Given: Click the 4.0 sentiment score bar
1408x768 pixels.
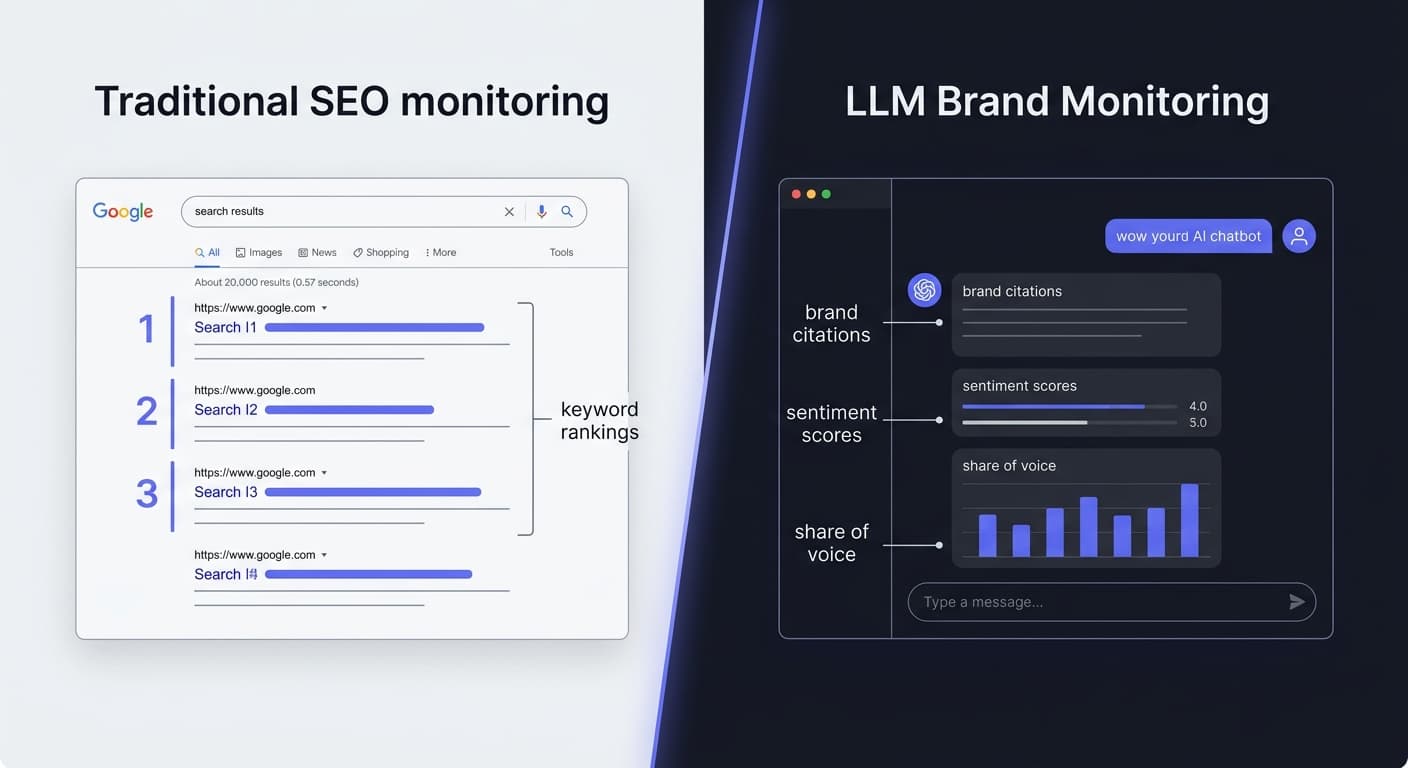Looking at the screenshot, I should point(1069,406).
